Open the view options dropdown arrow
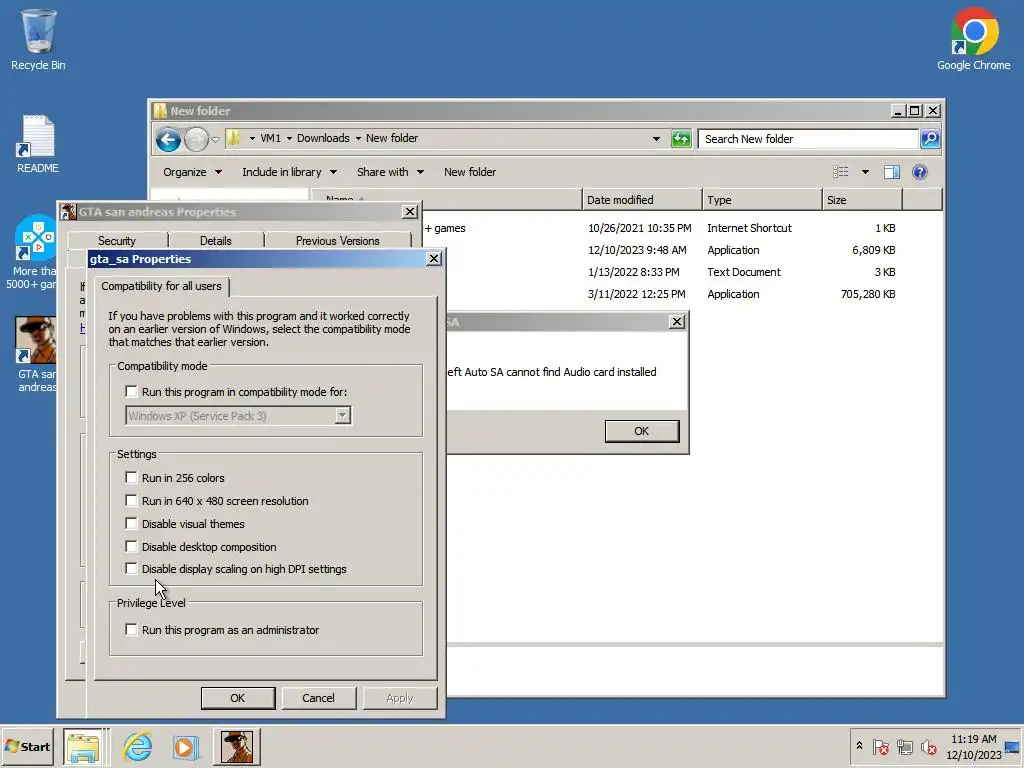The image size is (1024, 768). 865,172
